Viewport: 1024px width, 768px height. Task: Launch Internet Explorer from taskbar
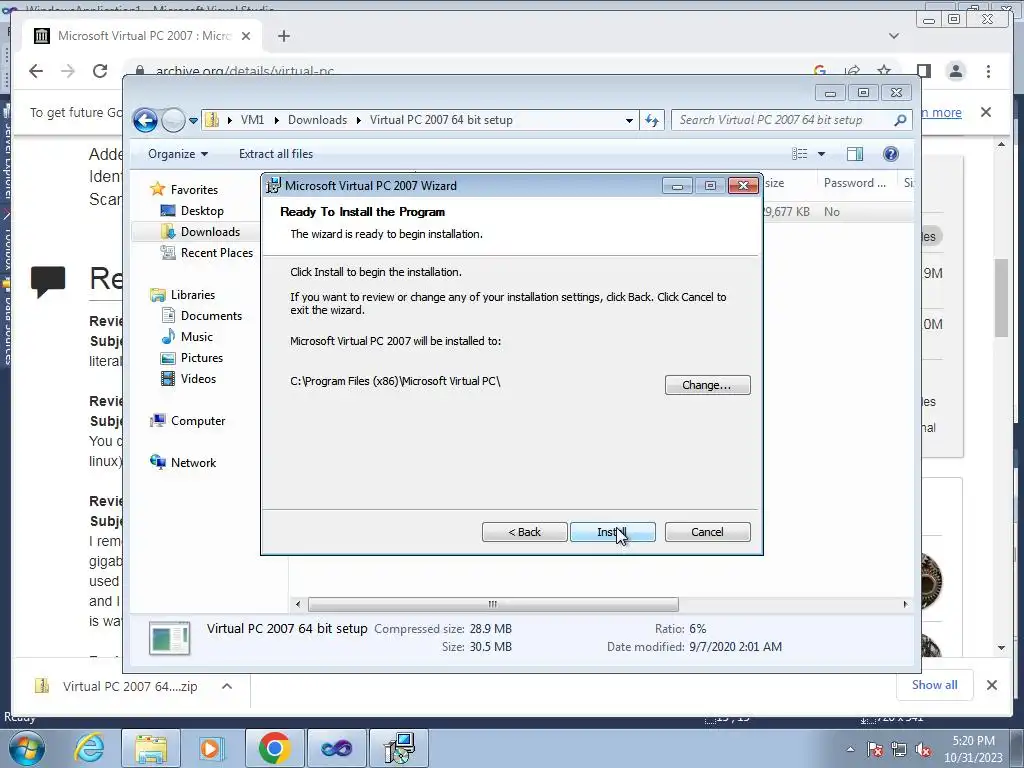pos(89,748)
